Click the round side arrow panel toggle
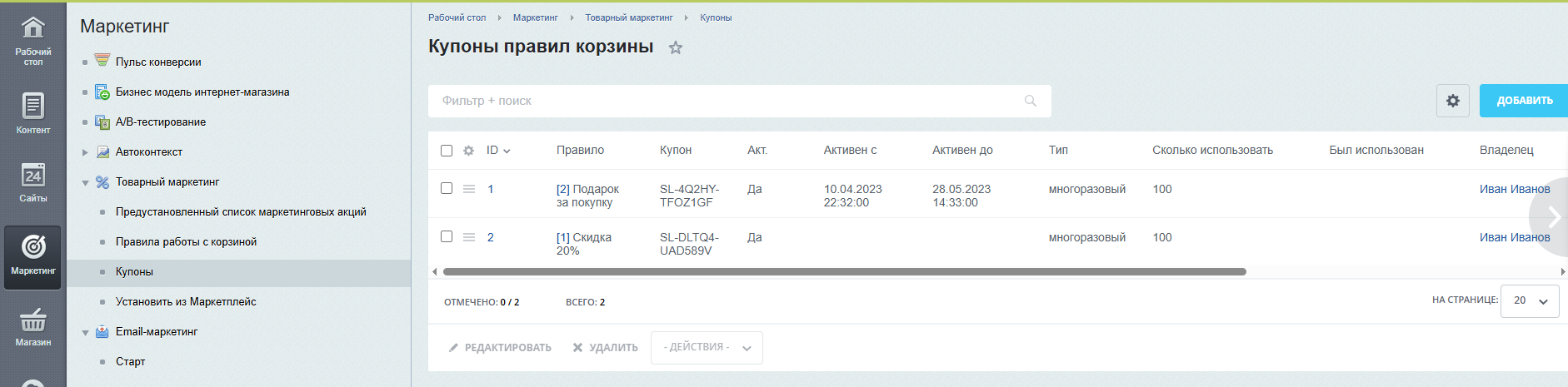 [x=1551, y=217]
